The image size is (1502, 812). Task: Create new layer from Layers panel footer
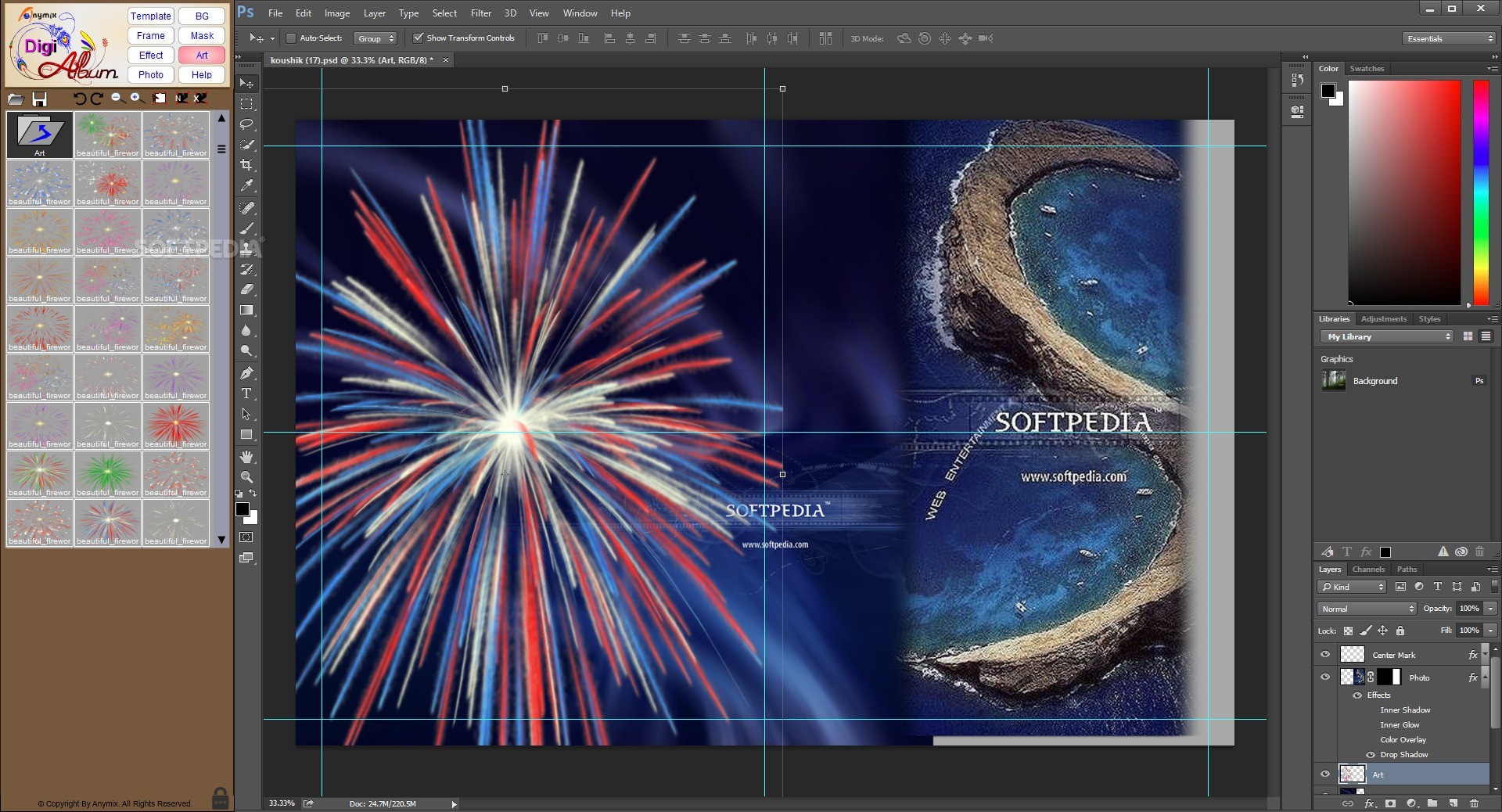[x=1453, y=803]
